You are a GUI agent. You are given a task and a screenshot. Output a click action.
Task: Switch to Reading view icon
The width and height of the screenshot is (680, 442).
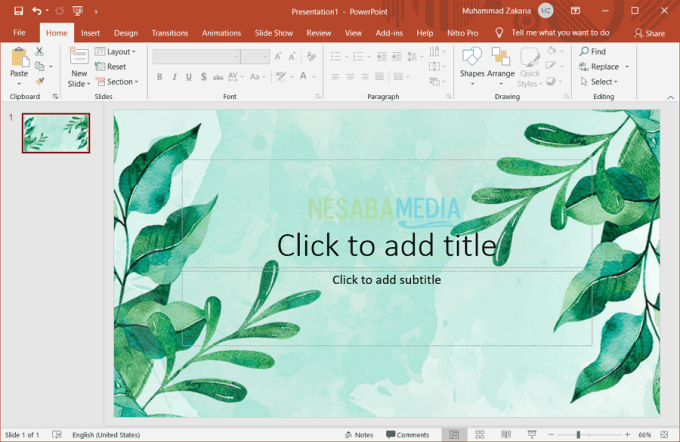(x=506, y=434)
